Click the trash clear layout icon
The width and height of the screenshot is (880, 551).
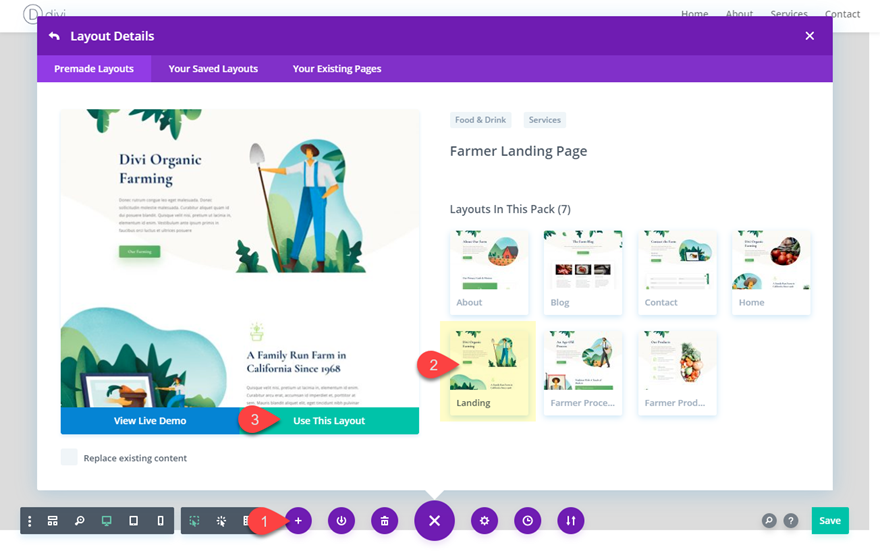[384, 521]
